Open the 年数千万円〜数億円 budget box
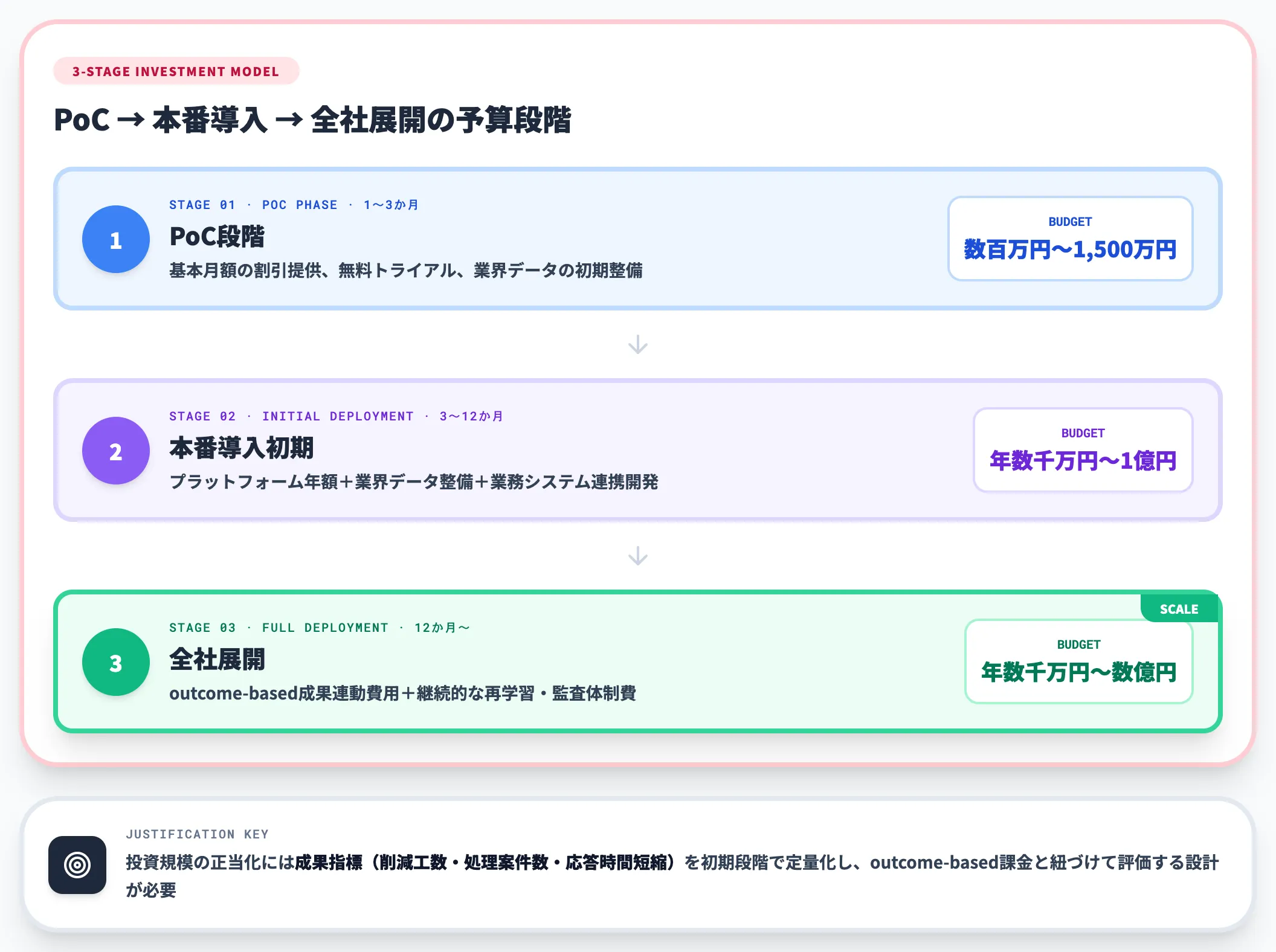Viewport: 1276px width, 952px height. pos(1078,661)
